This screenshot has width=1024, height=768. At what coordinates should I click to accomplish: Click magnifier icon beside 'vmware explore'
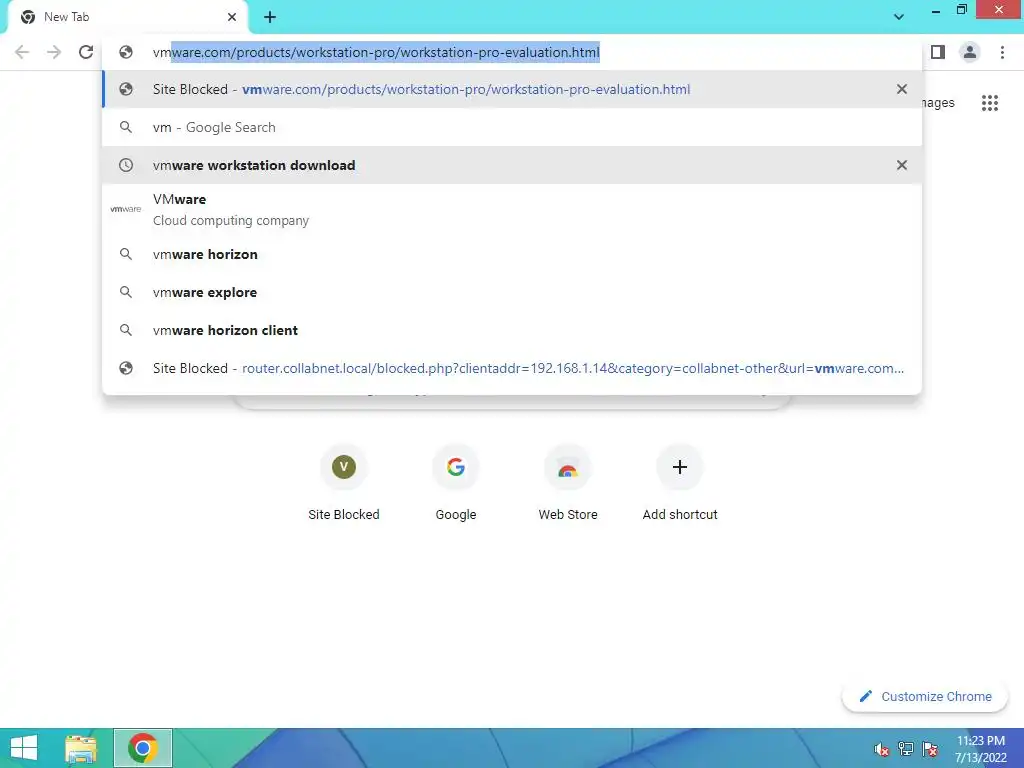click(x=126, y=292)
